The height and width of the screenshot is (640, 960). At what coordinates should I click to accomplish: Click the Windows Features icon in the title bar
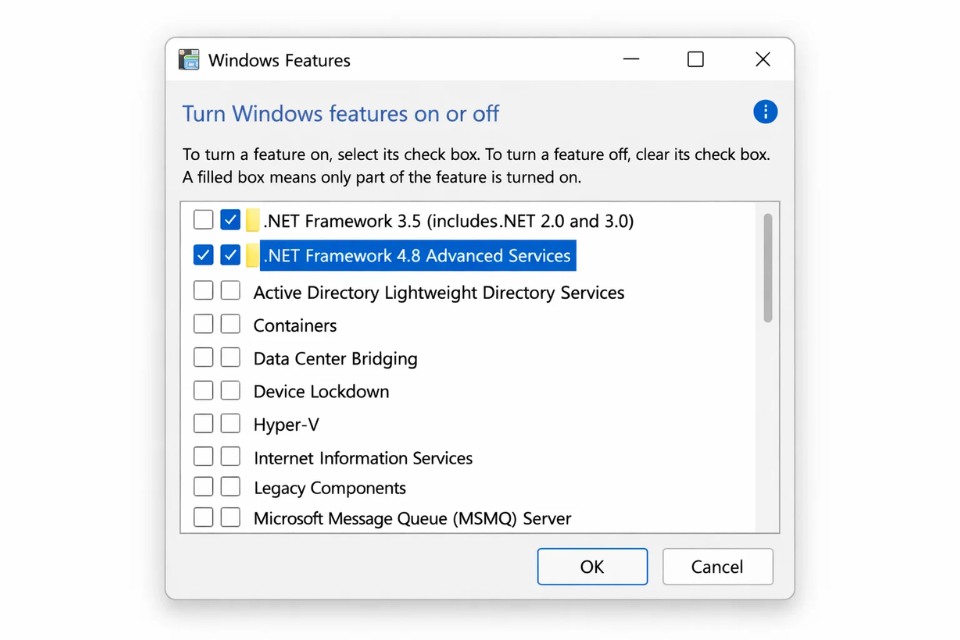[x=188, y=59]
